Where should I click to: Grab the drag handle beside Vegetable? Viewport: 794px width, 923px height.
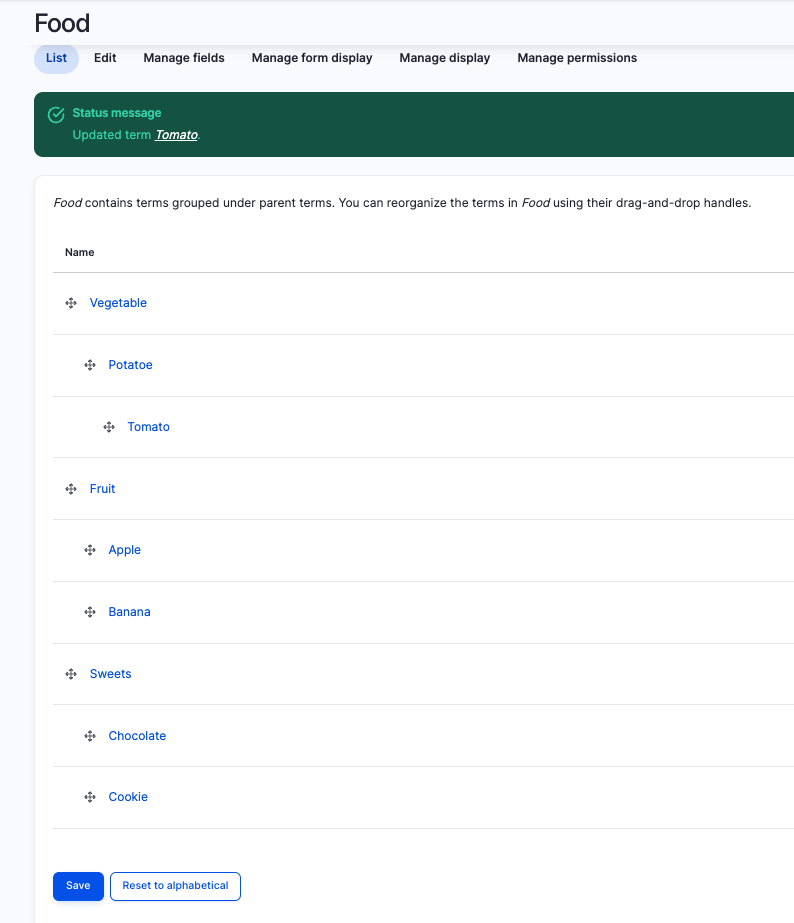point(71,303)
